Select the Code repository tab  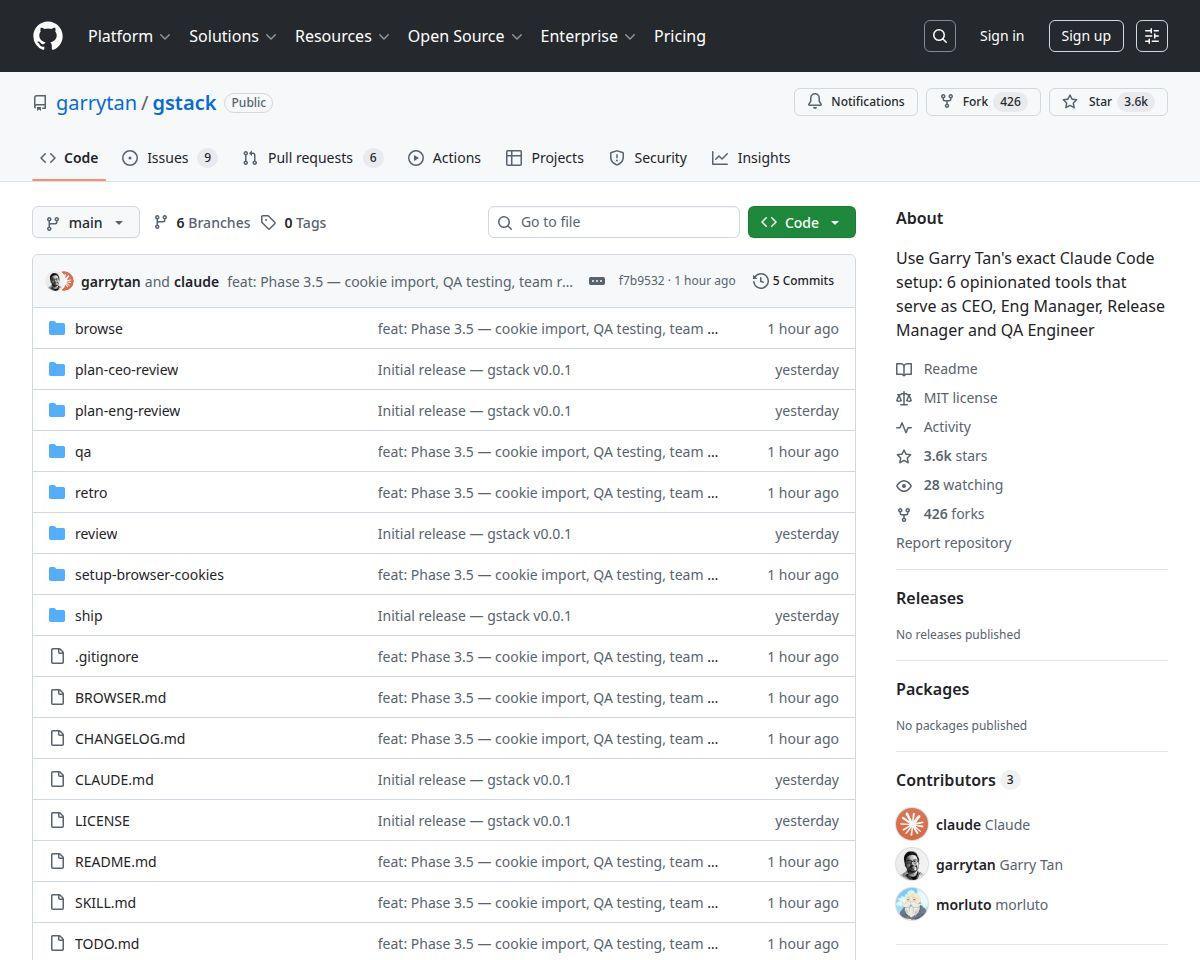point(69,158)
